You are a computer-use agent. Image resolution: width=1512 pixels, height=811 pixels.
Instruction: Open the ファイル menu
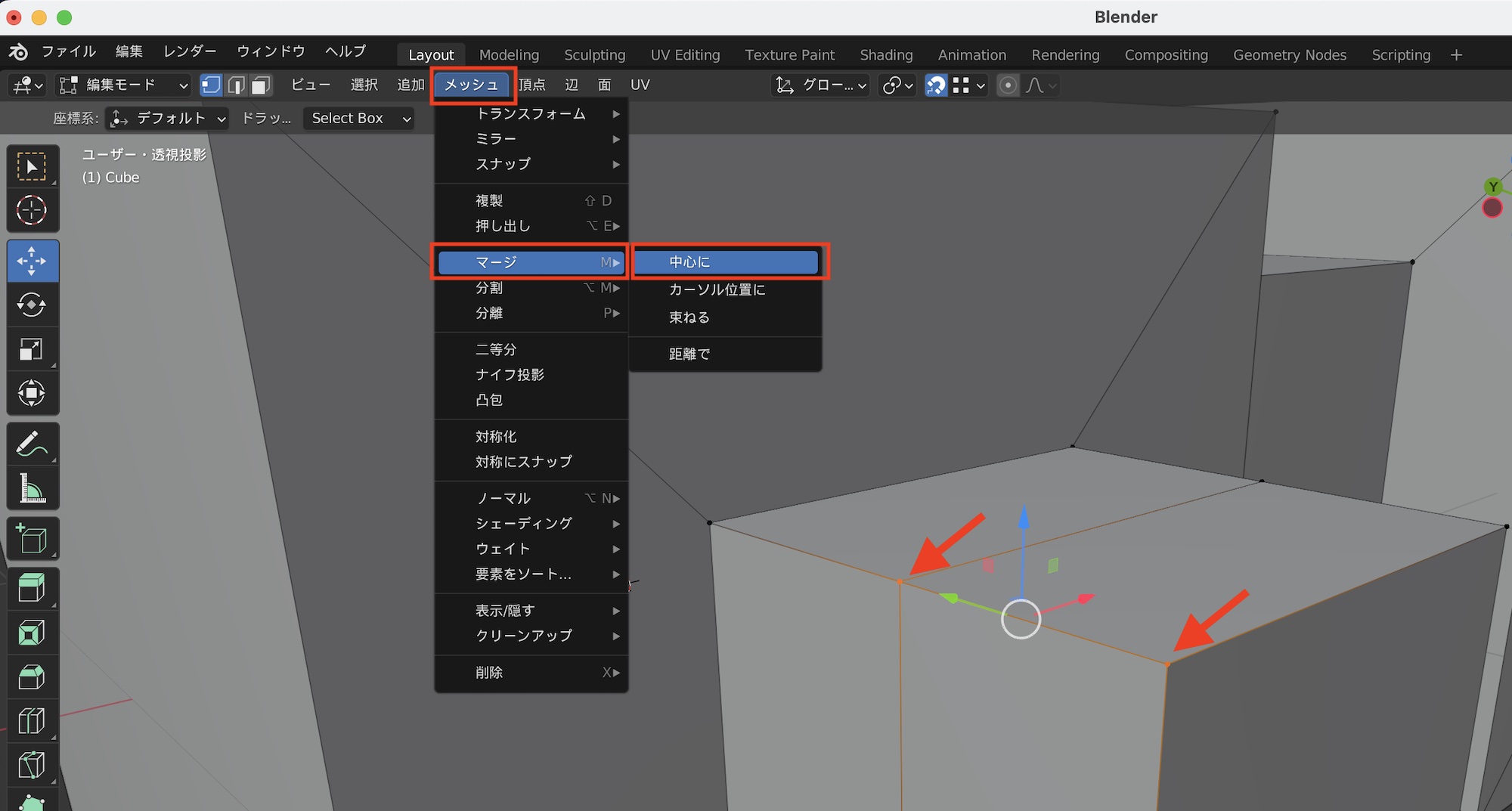[x=68, y=51]
